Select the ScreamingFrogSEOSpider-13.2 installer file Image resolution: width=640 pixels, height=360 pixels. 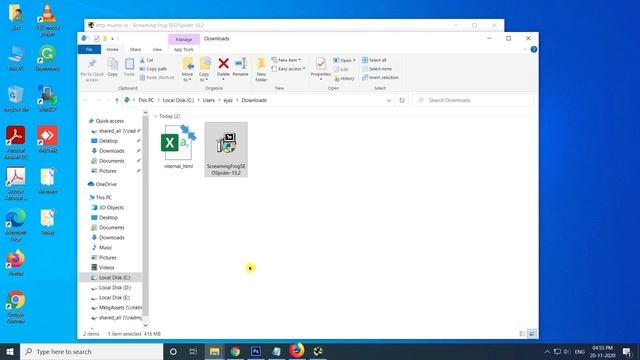tap(226, 149)
